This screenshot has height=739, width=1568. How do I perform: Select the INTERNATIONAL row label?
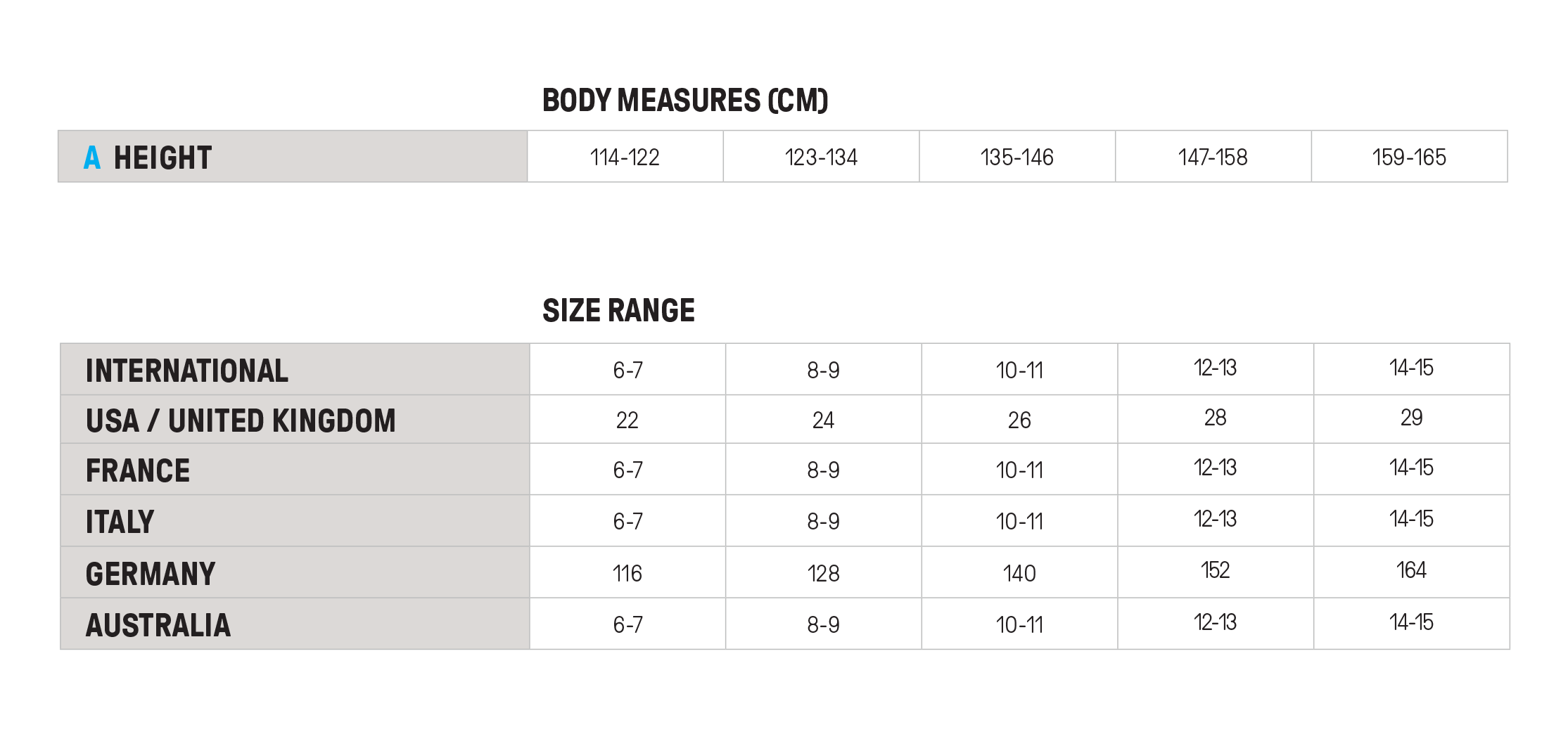(186, 371)
